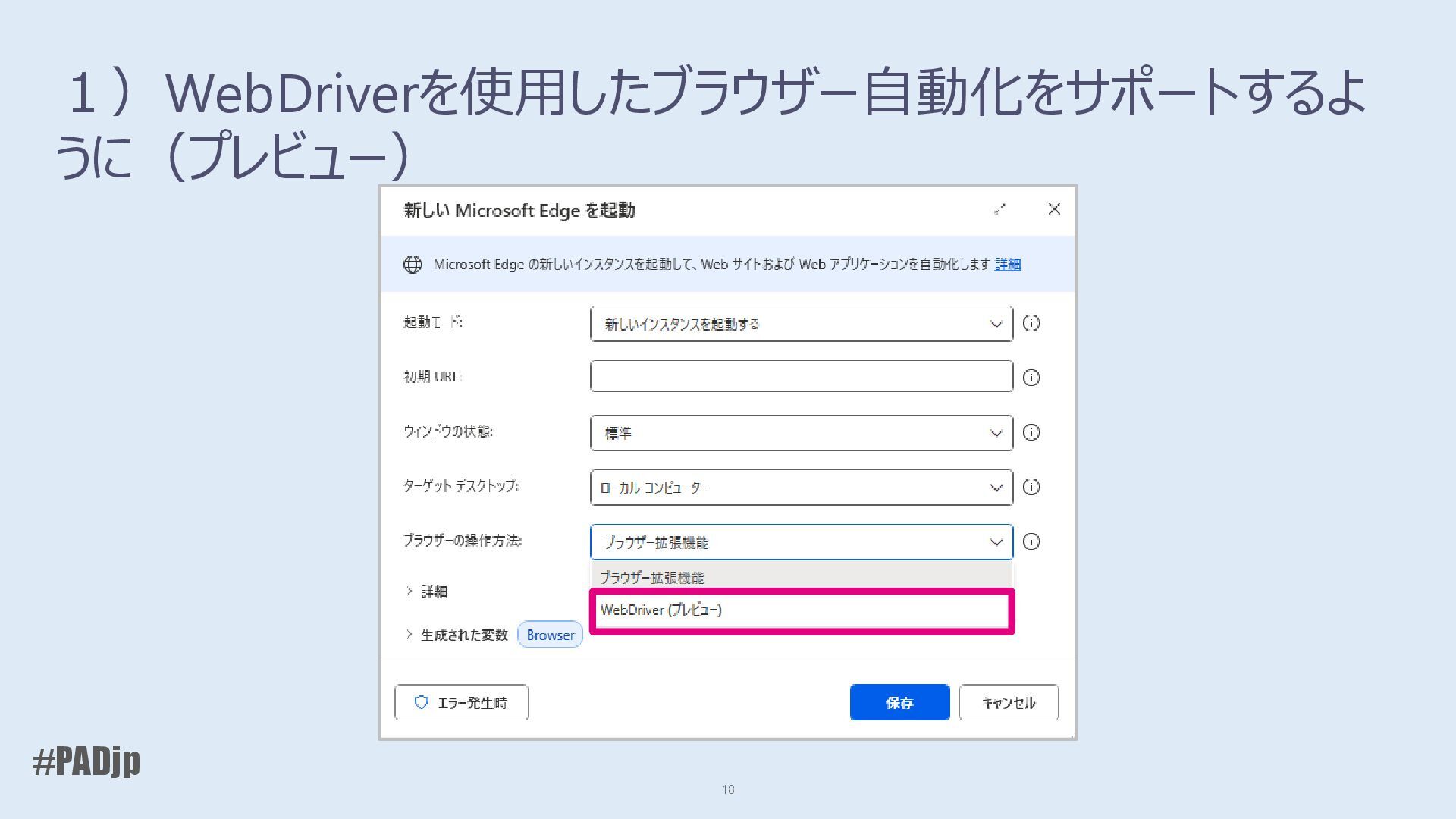The image size is (1456, 819).
Task: Click shield icon on エラー発生時 button
Action: pyautogui.click(x=421, y=702)
